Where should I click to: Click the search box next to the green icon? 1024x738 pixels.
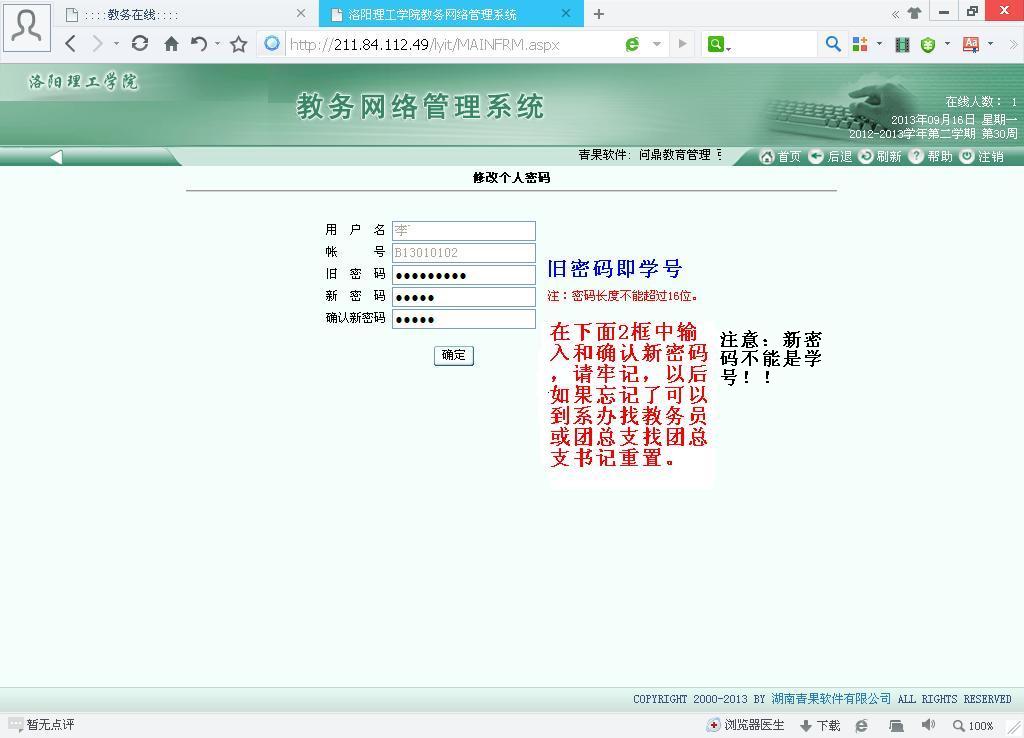point(775,44)
